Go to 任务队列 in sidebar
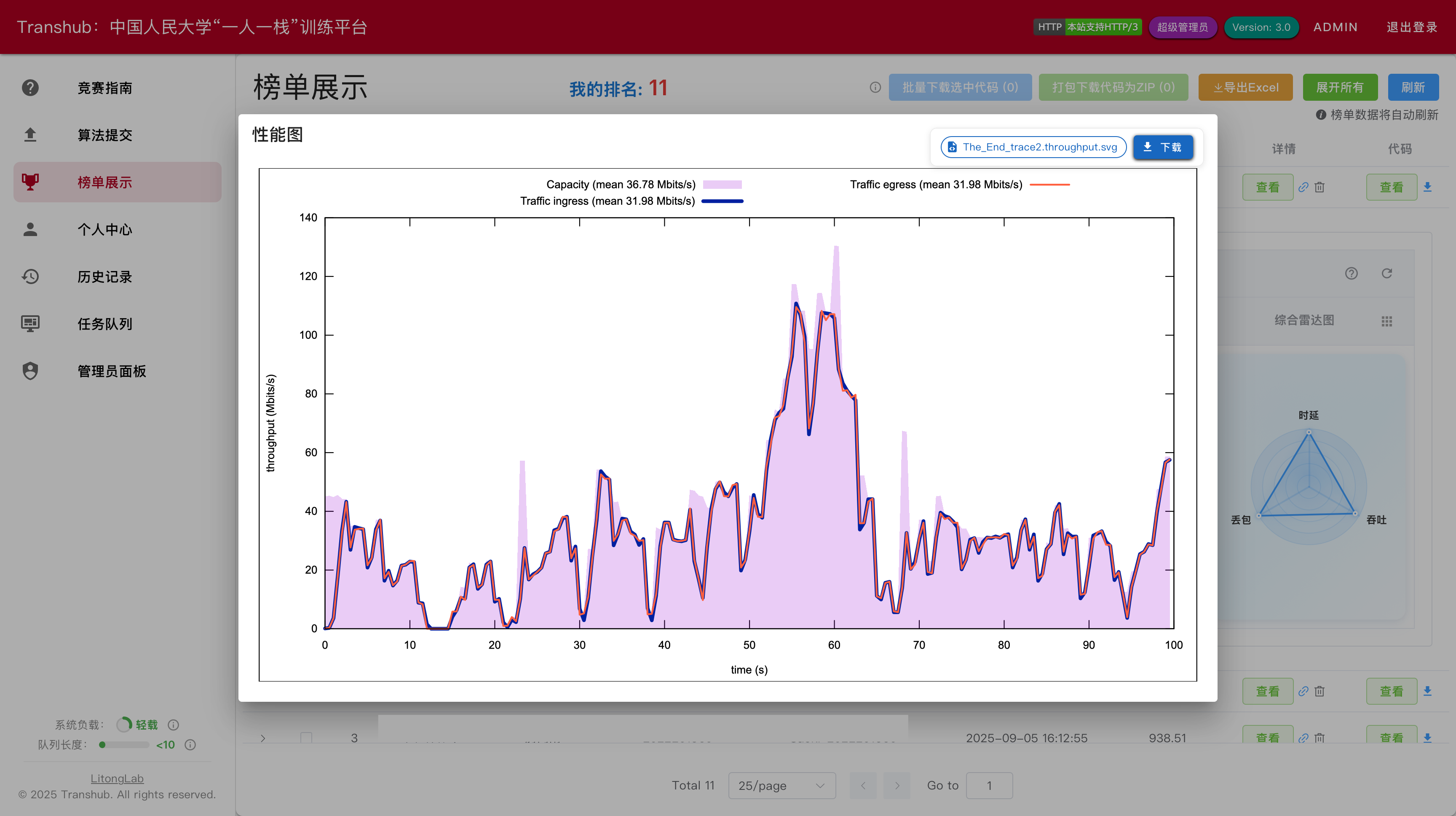This screenshot has height=816, width=1456. click(104, 323)
